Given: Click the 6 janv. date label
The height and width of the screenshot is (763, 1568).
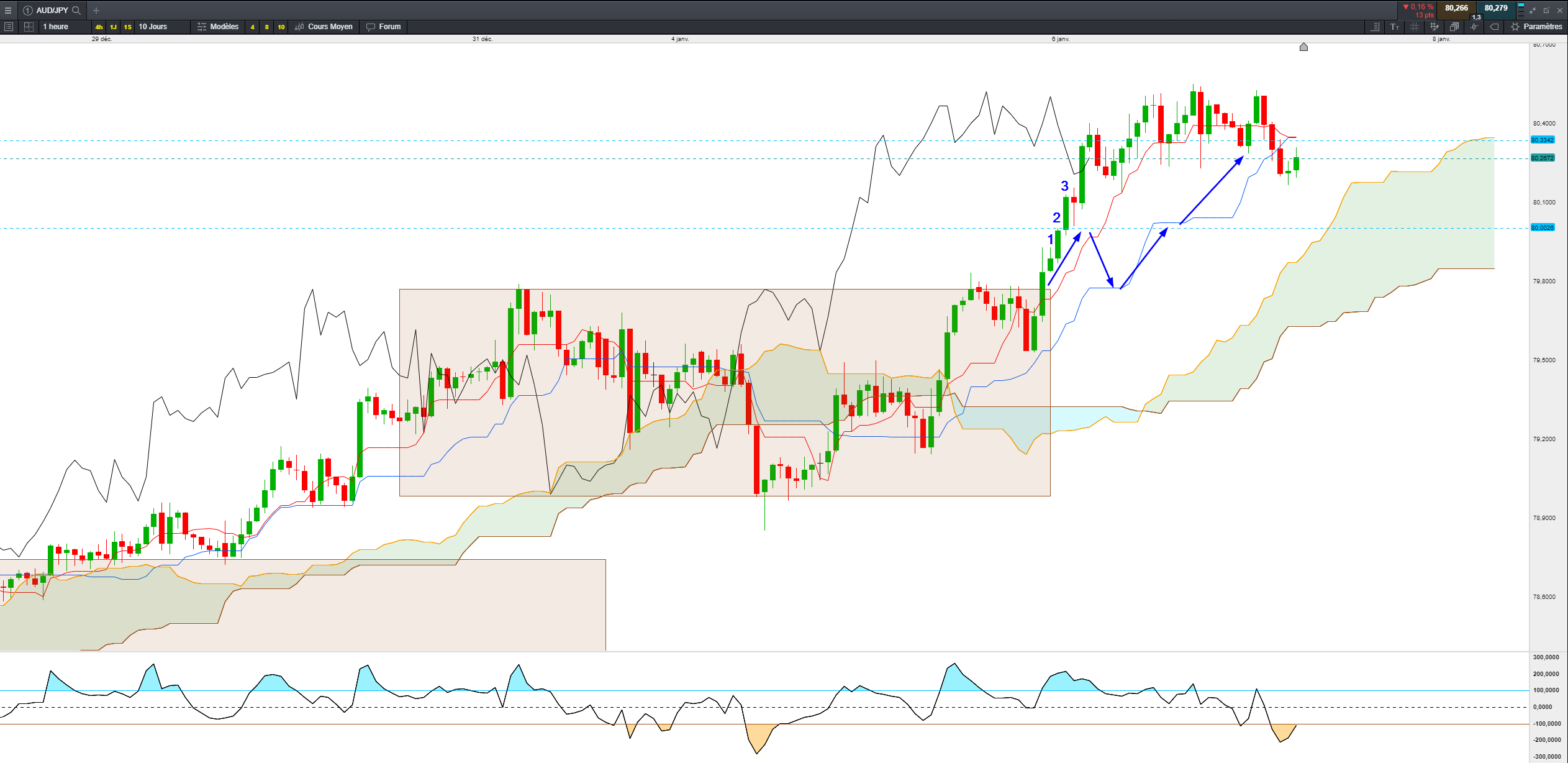Looking at the screenshot, I should click(1061, 39).
